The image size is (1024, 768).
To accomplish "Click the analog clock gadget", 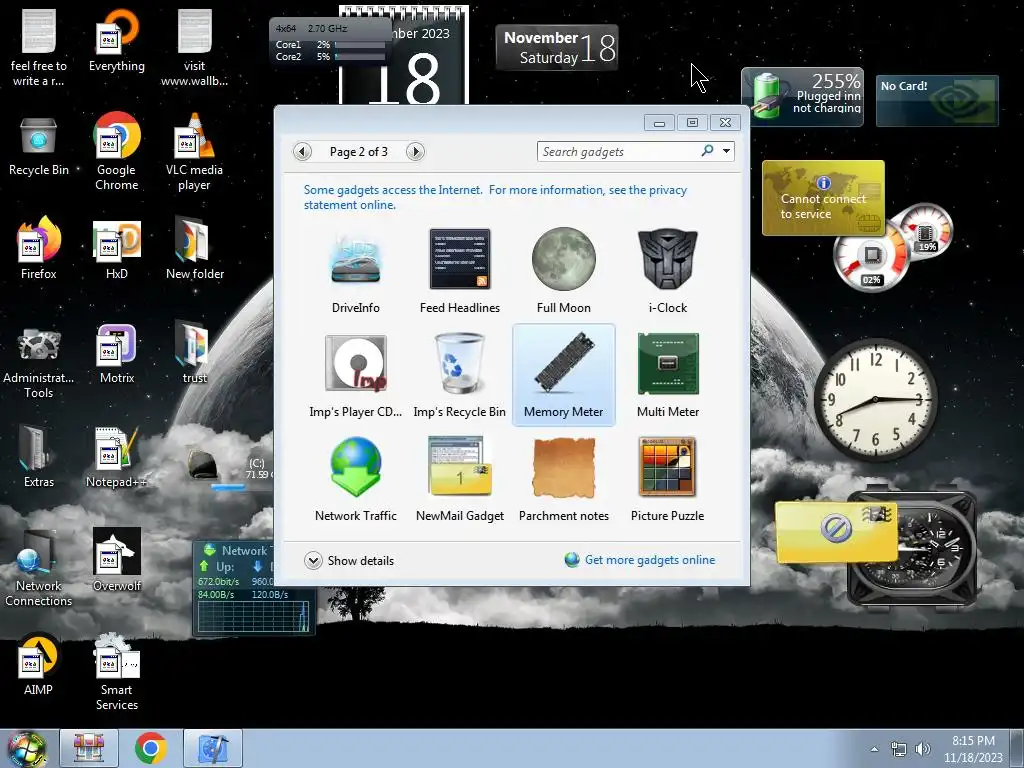I will [x=875, y=399].
